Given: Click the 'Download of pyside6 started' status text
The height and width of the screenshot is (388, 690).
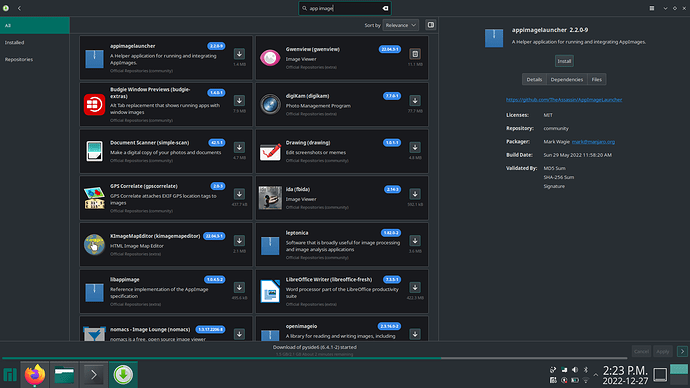Looking at the screenshot, I should [x=315, y=347].
